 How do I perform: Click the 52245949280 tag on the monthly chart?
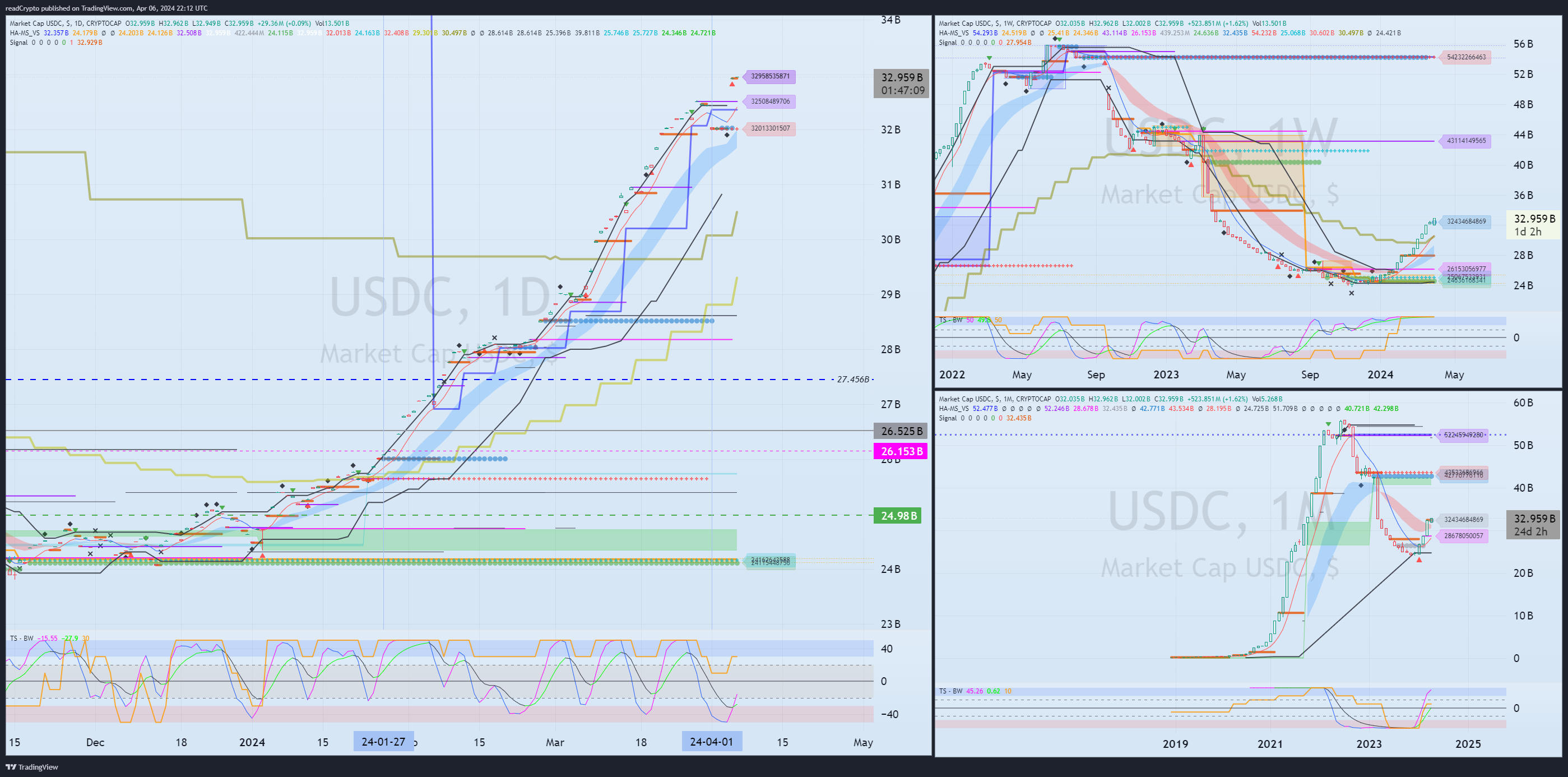pos(1463,435)
